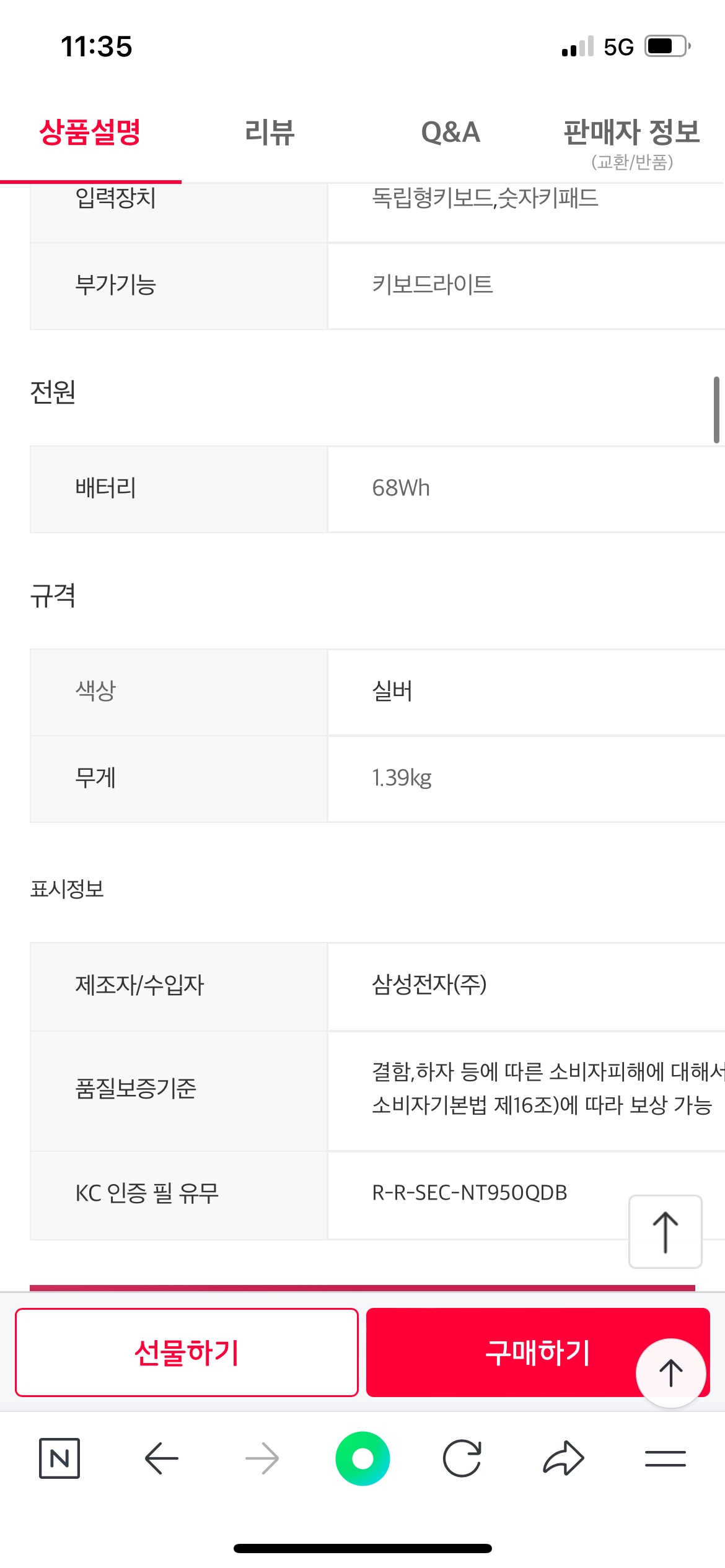Screen dimensions: 725x1568
Task: Tap the 선물하기 button
Action: tap(187, 1352)
